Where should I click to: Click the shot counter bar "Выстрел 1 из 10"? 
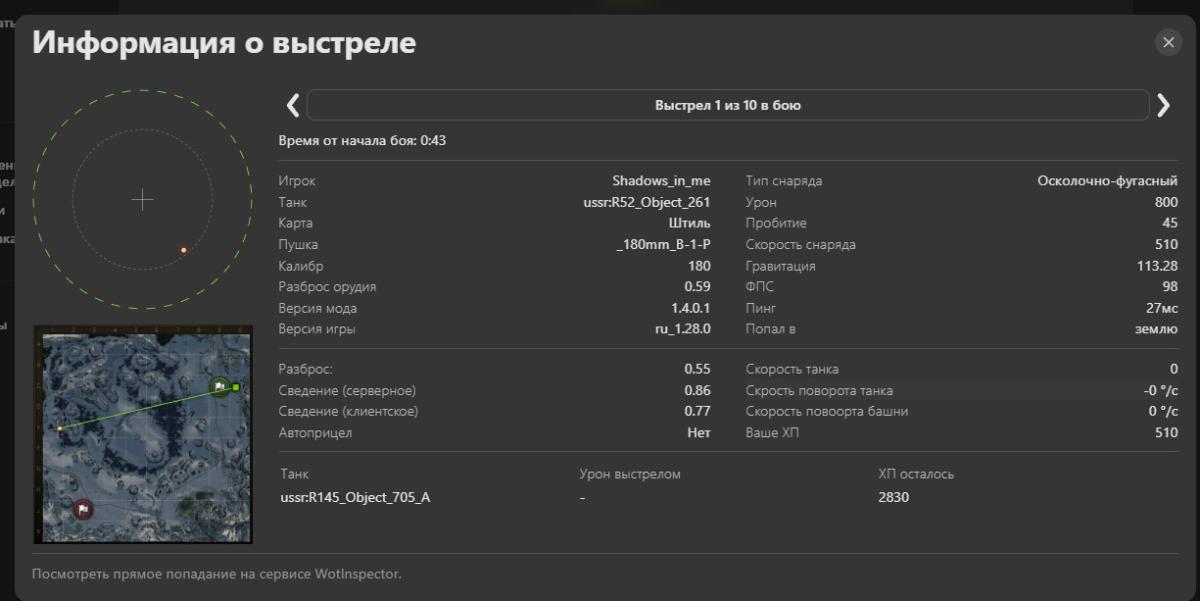tap(727, 105)
